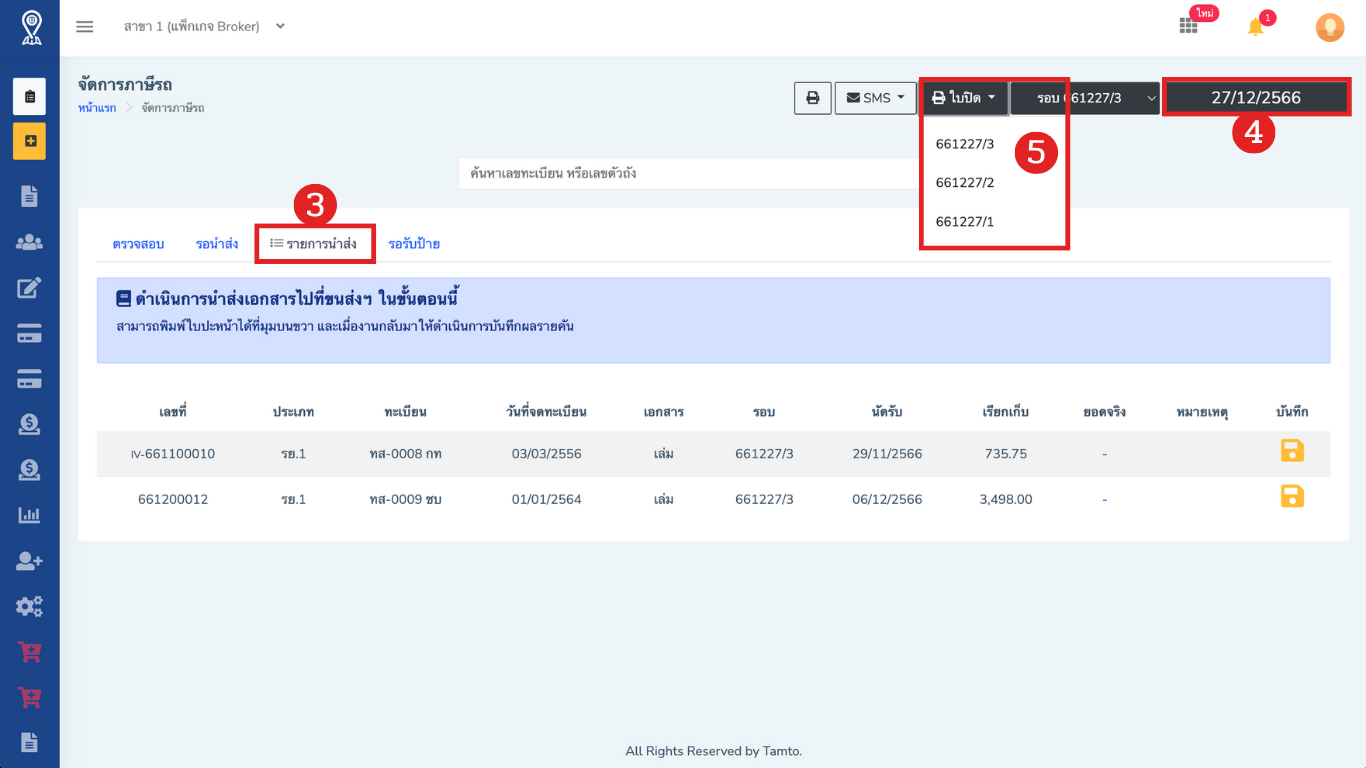This screenshot has width=1366, height=768.
Task: Click the ทะเบียน column header
Action: click(x=405, y=412)
